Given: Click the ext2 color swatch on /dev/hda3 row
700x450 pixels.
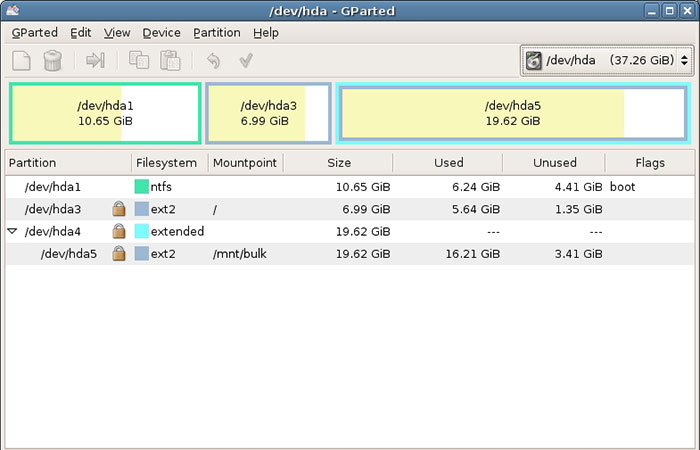Looking at the screenshot, I should pyautogui.click(x=142, y=208).
